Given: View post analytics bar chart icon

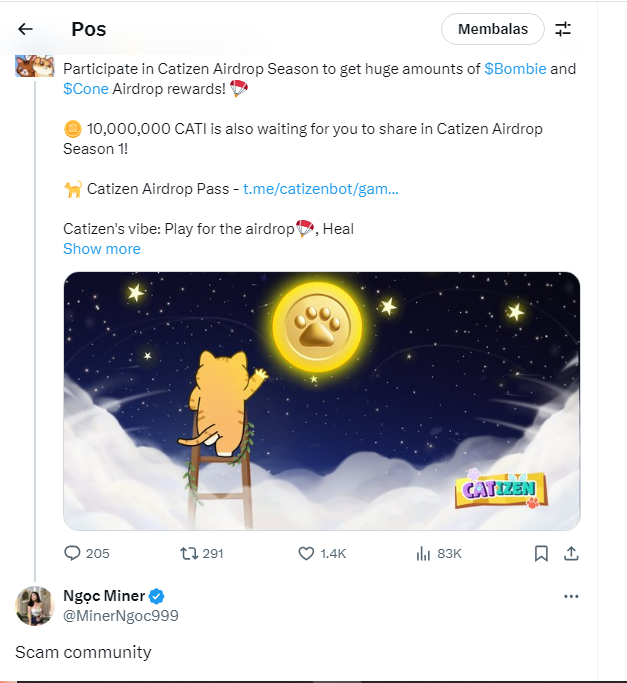Looking at the screenshot, I should [x=423, y=553].
